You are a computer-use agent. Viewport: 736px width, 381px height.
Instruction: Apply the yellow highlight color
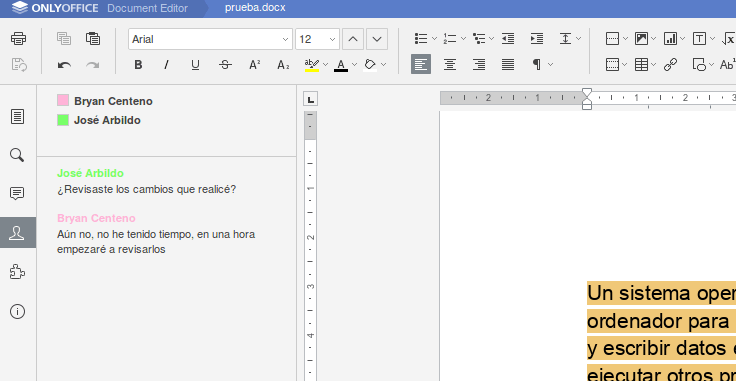click(x=312, y=65)
